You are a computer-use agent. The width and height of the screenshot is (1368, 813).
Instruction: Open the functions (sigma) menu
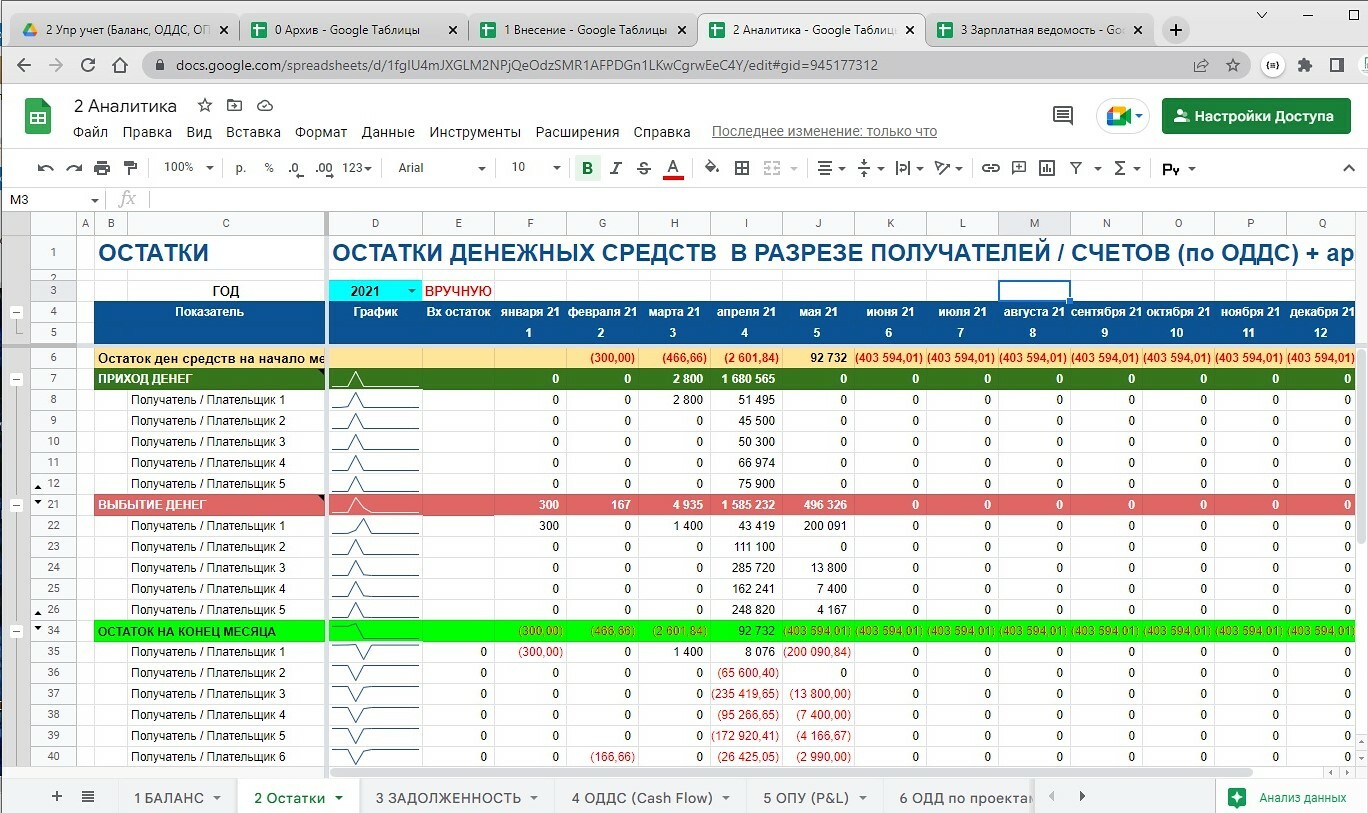click(x=1126, y=168)
